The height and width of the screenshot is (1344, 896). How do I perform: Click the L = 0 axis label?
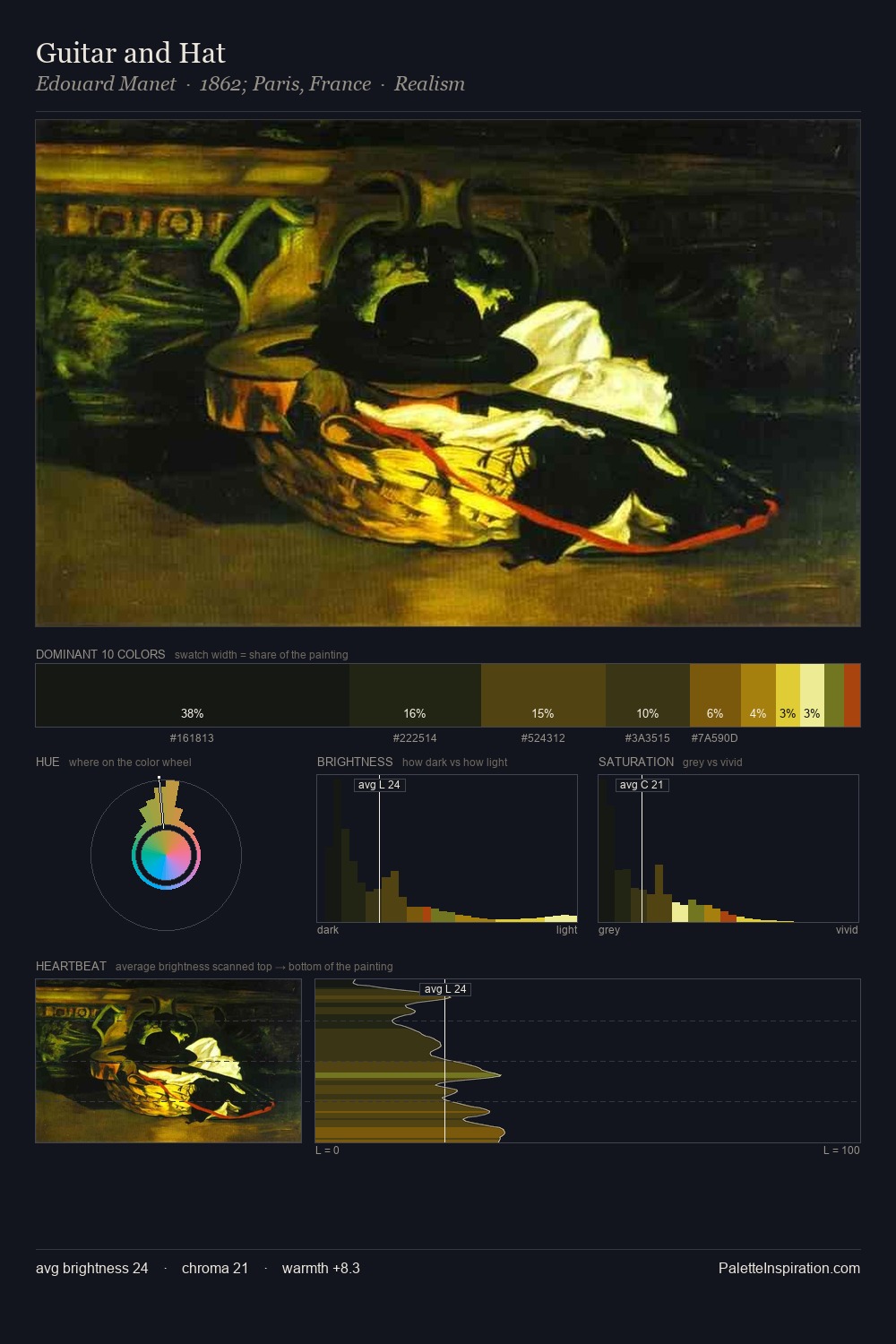pyautogui.click(x=327, y=1150)
